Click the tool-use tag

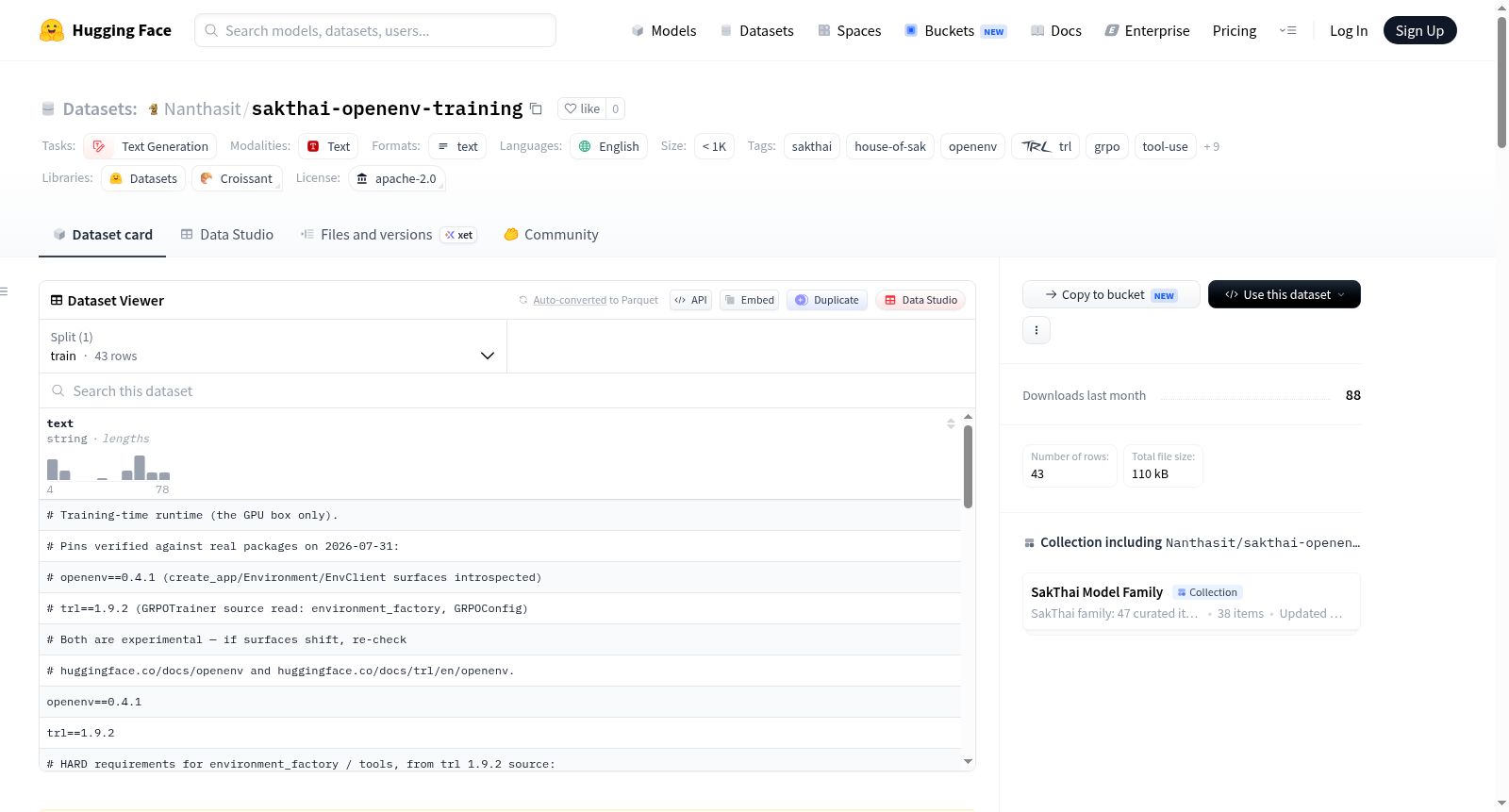tap(1165, 146)
